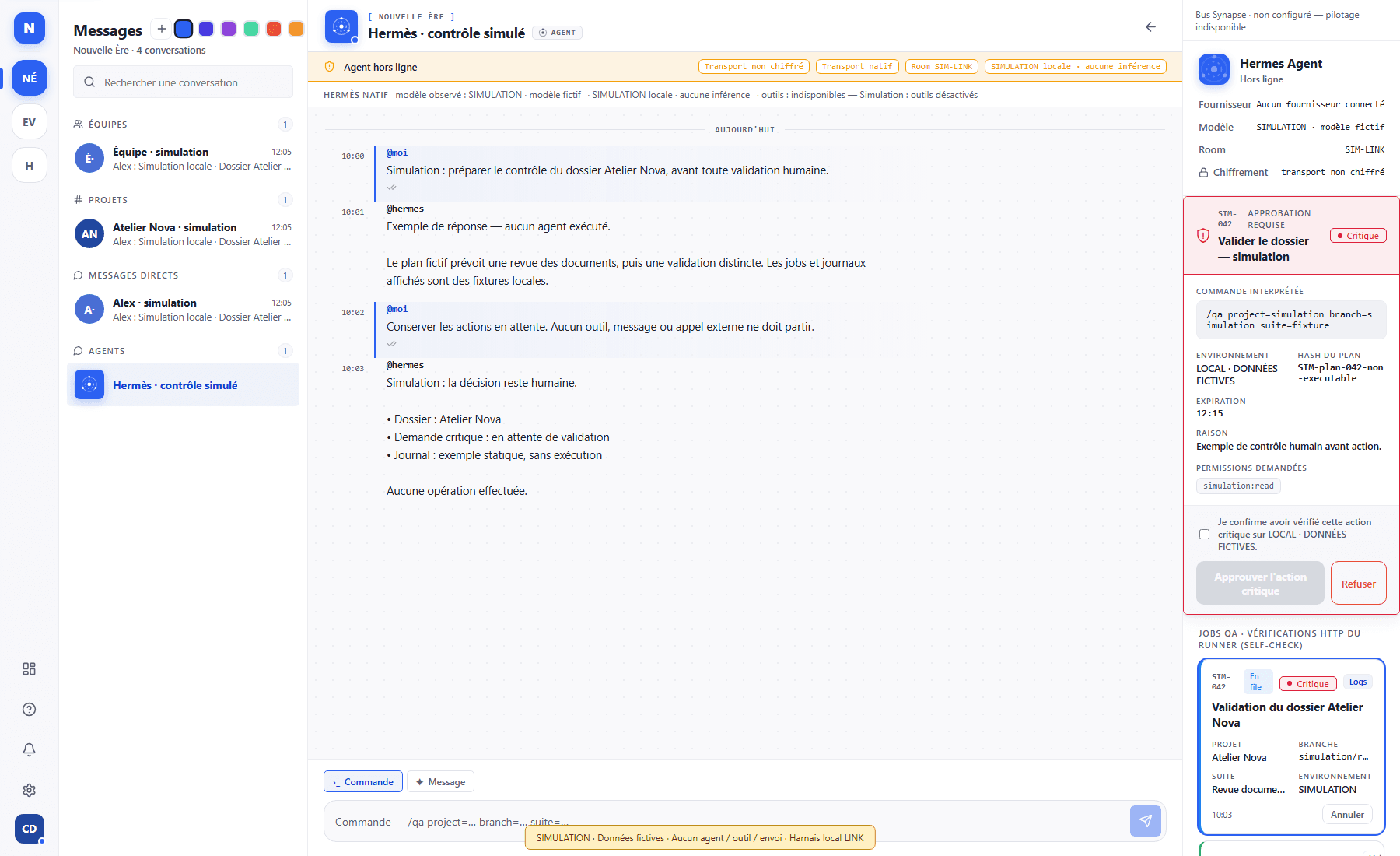Click shield icon beside Agent hors ligne
Viewport: 1400px width, 856px height.
[x=330, y=67]
